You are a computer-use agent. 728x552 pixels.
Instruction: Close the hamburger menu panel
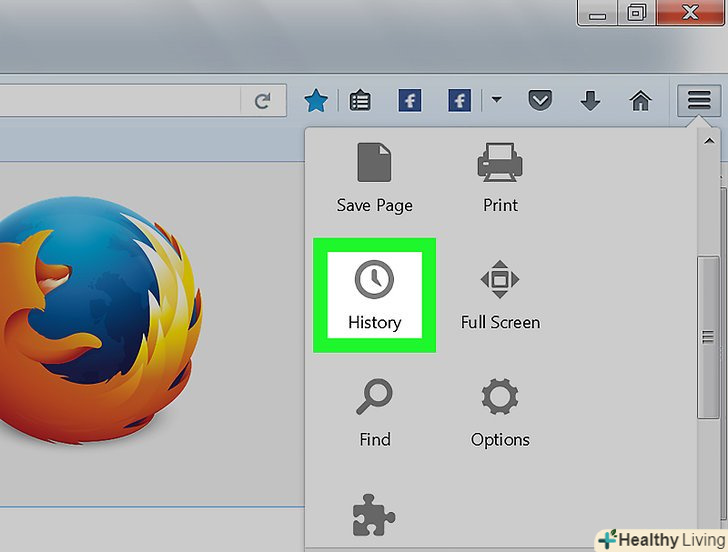click(x=698, y=100)
